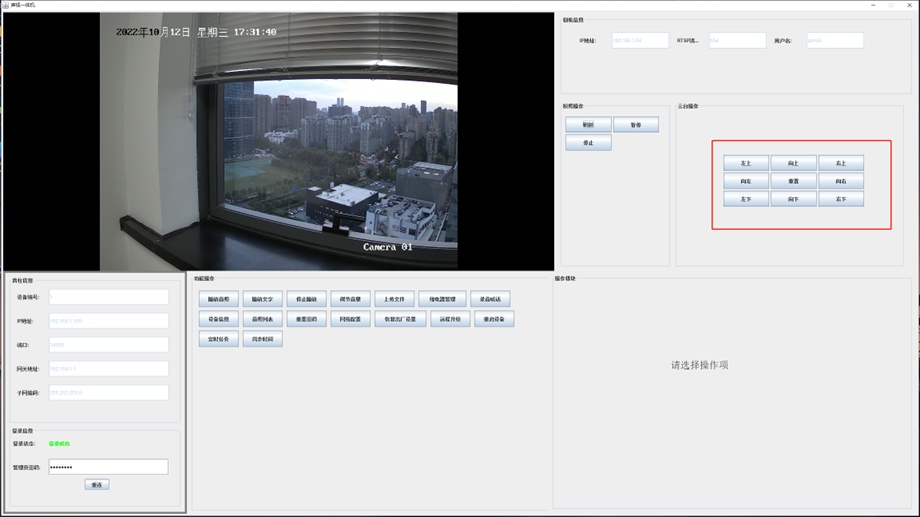Image resolution: width=920 pixels, height=517 pixels.
Task: Select the 用户名 username field in camera info
Action: tap(834, 41)
